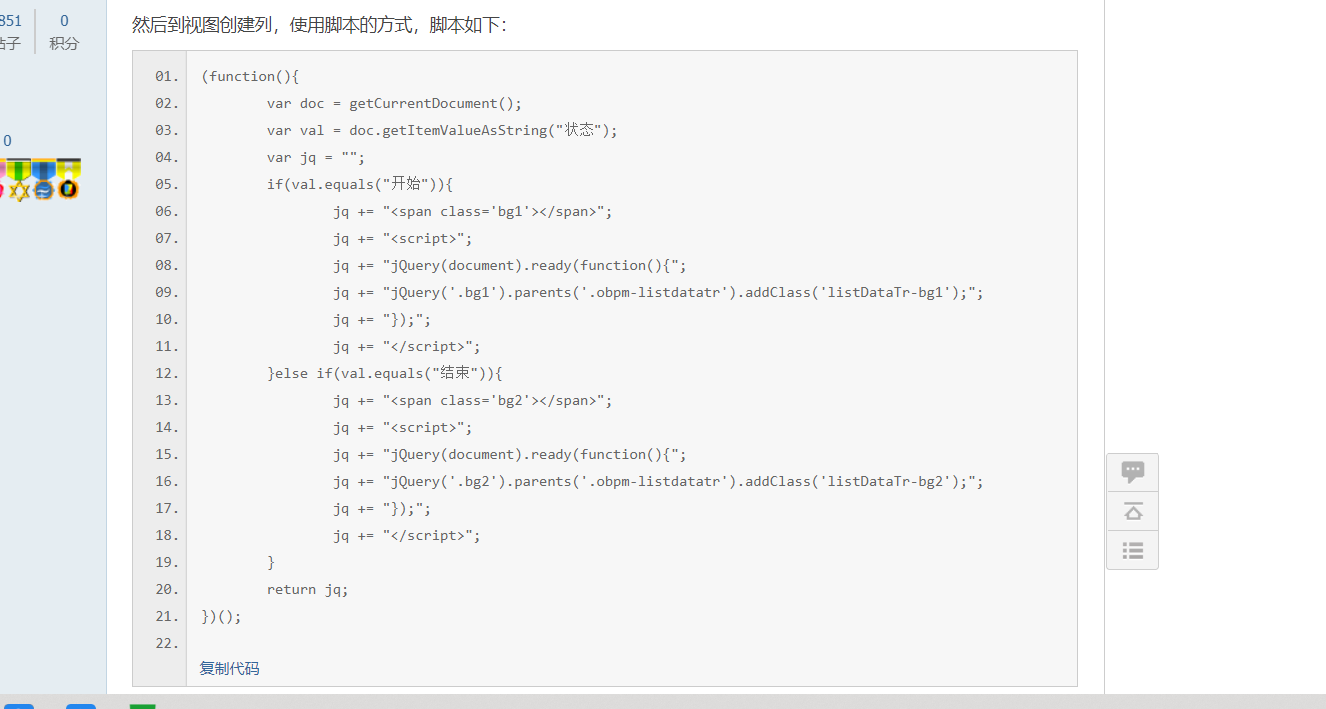Click line number 22 in code gutter
This screenshot has height=709, width=1326.
pos(167,643)
